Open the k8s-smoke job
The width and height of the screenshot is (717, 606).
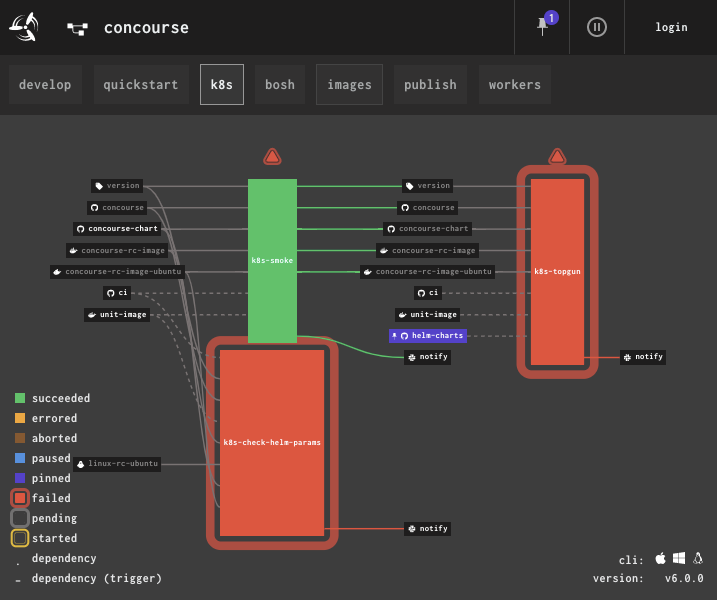click(272, 260)
